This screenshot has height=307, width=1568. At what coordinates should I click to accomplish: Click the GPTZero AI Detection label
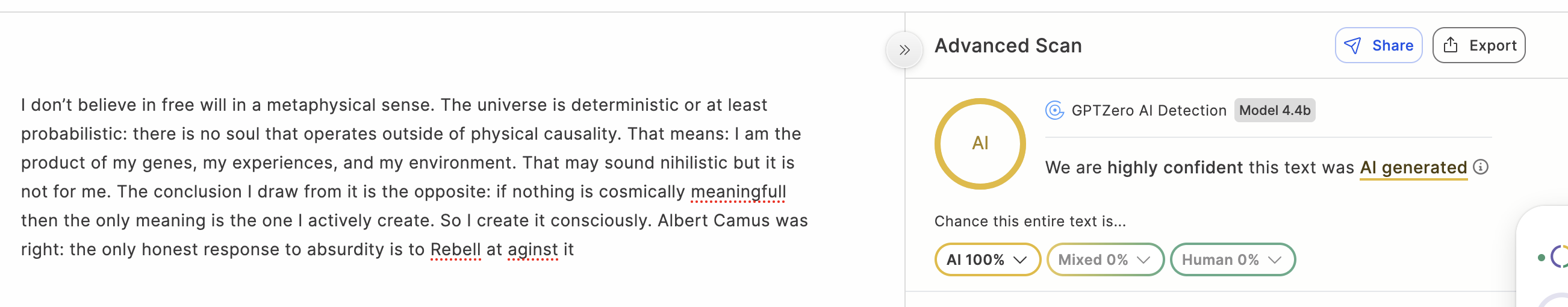pos(1149,111)
